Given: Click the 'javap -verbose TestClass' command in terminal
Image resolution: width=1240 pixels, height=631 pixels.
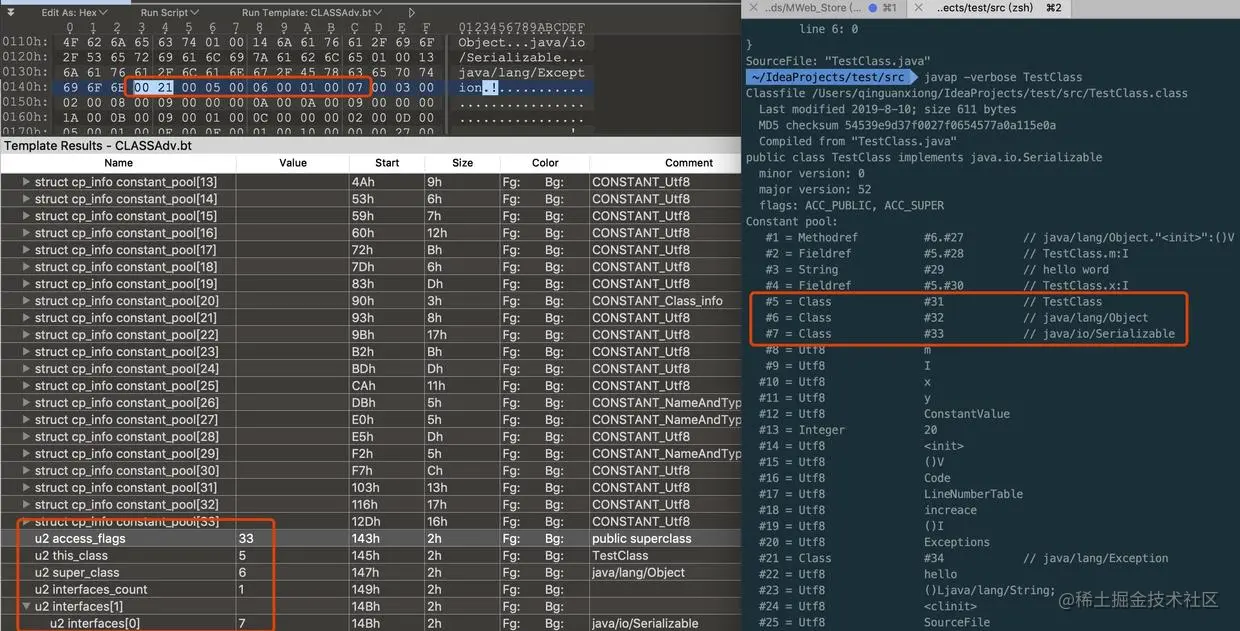Looking at the screenshot, I should pyautogui.click(x=1003, y=77).
